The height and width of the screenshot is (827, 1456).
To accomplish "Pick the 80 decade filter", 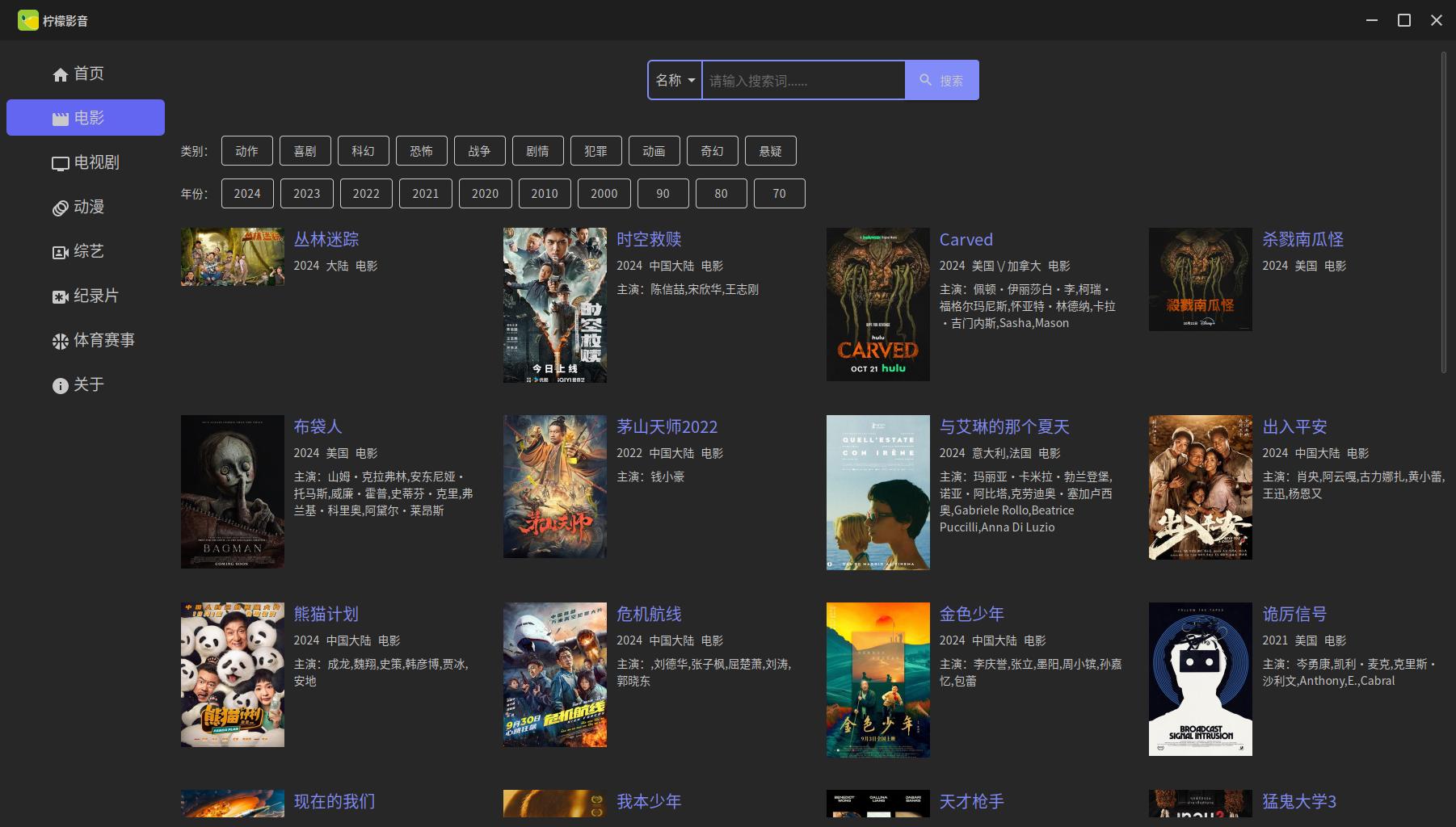I will 722,194.
